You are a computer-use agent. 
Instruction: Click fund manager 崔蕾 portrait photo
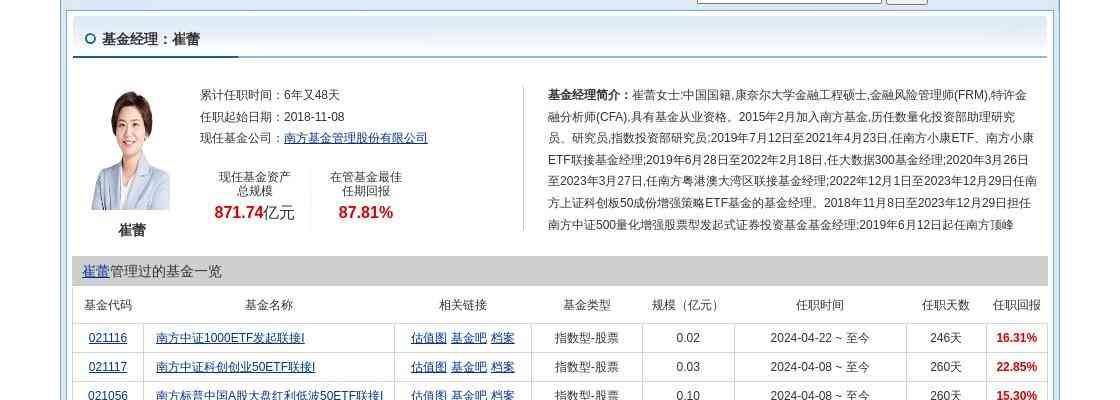click(131, 151)
